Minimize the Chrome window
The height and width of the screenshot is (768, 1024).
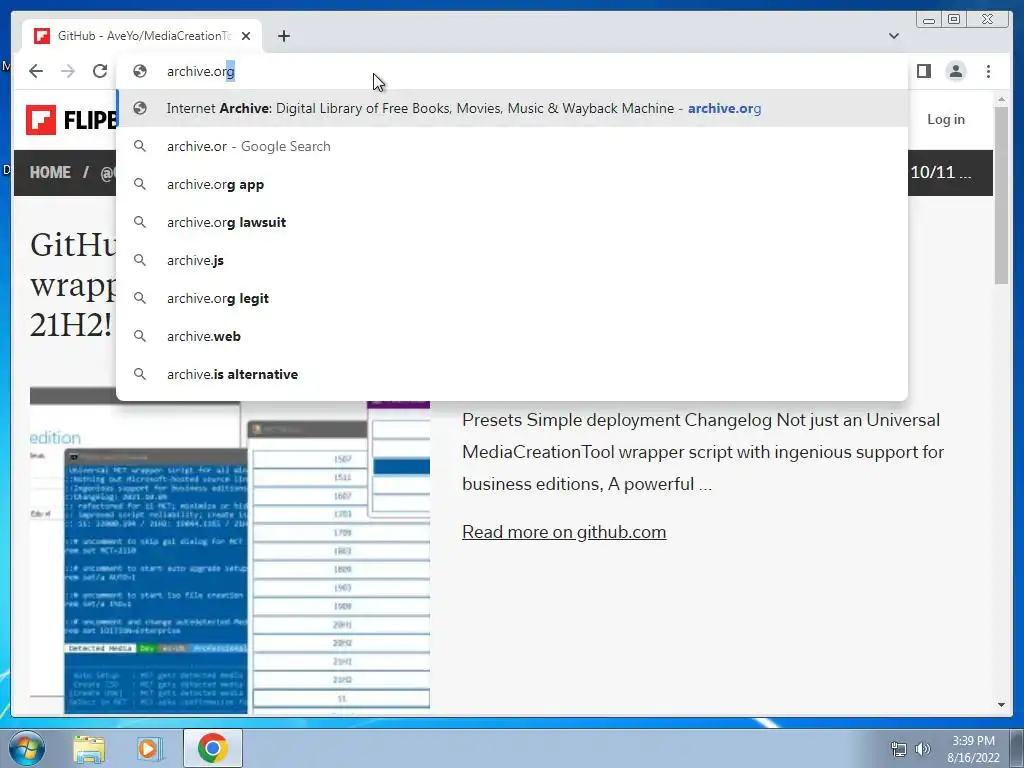929,20
